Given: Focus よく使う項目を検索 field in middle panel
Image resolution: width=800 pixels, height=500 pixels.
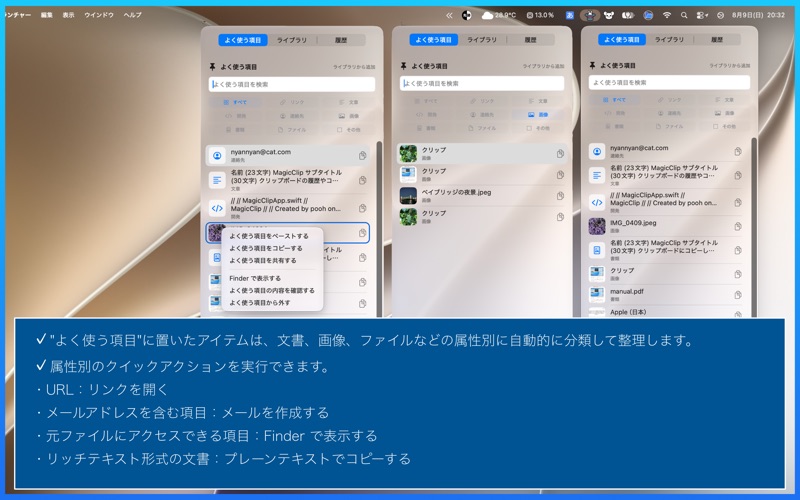Looking at the screenshot, I should coord(482,84).
